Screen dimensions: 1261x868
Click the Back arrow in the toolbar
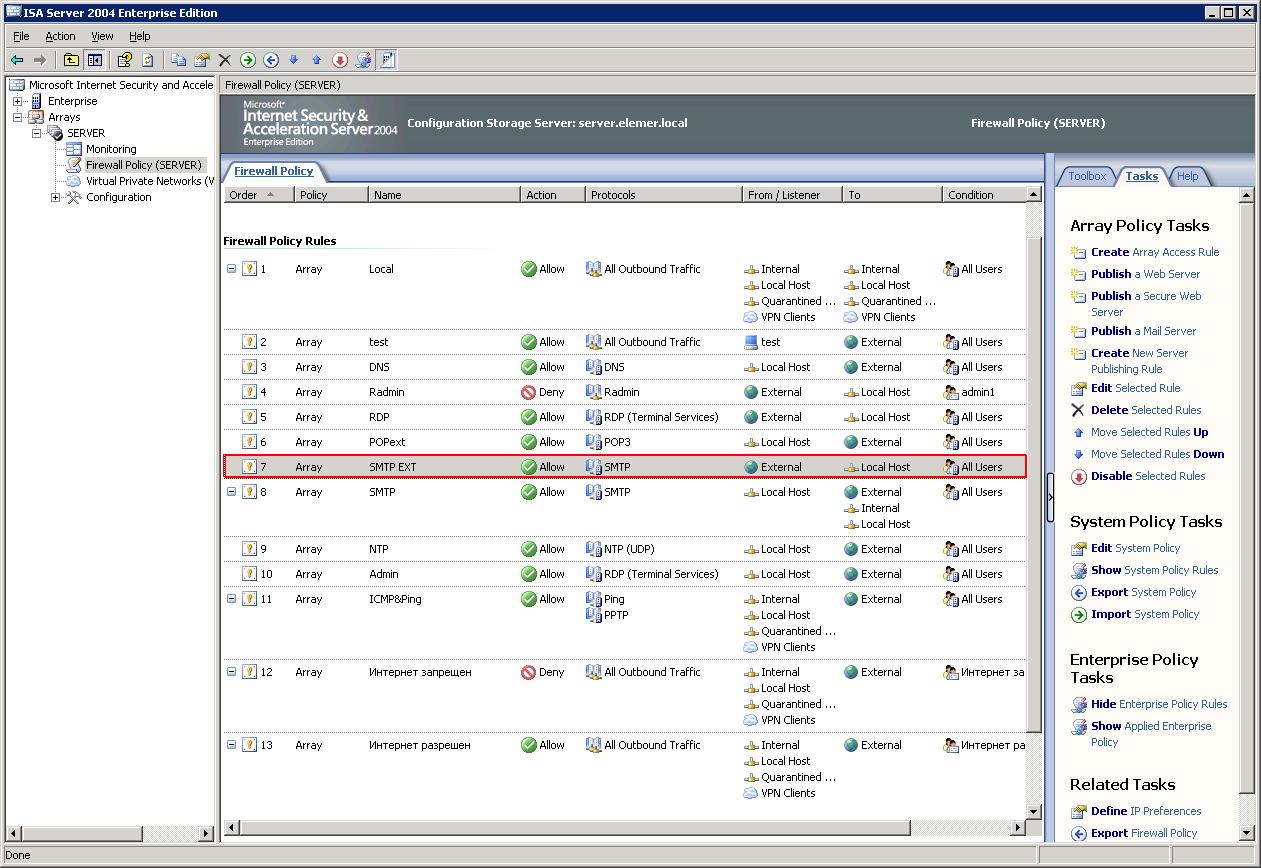point(17,60)
